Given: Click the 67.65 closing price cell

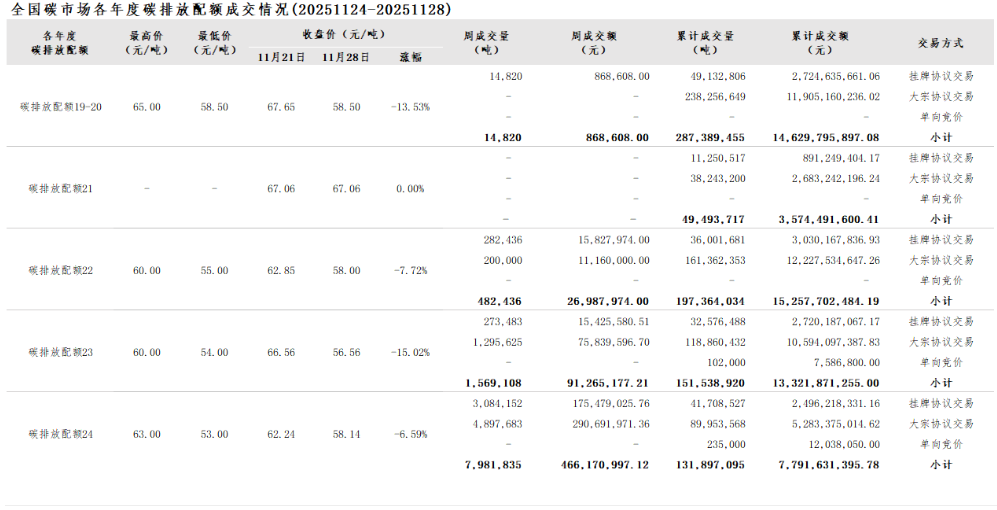Looking at the screenshot, I should 281,106.
